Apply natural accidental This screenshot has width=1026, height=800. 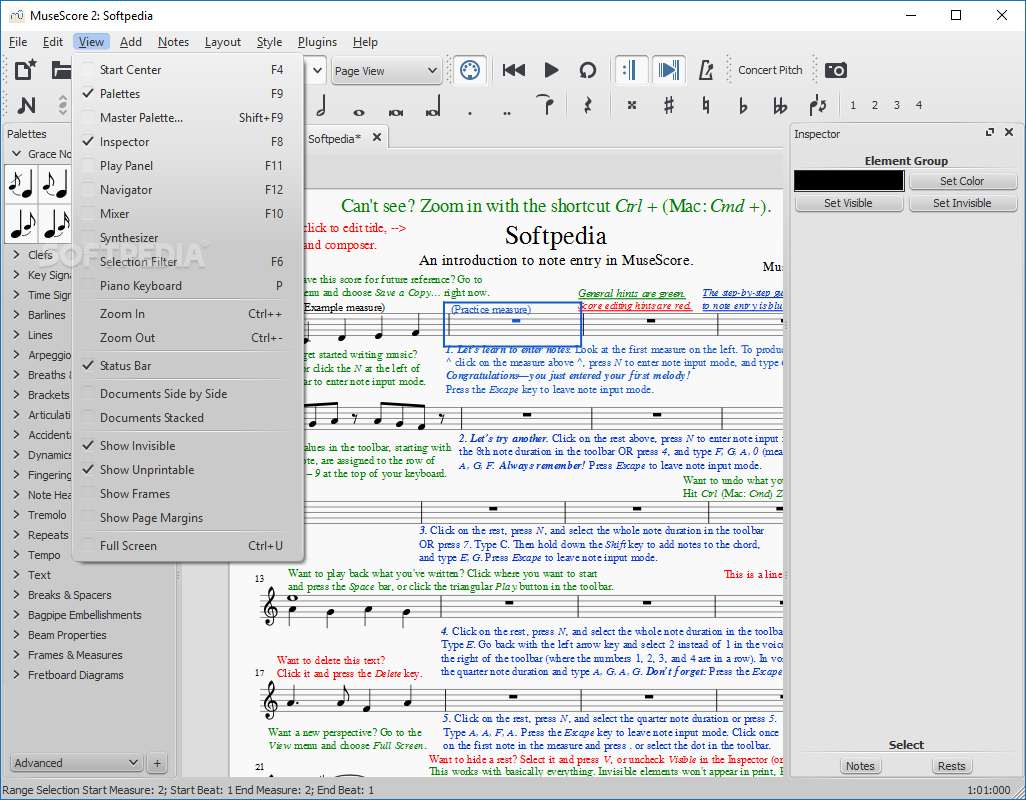click(x=705, y=105)
